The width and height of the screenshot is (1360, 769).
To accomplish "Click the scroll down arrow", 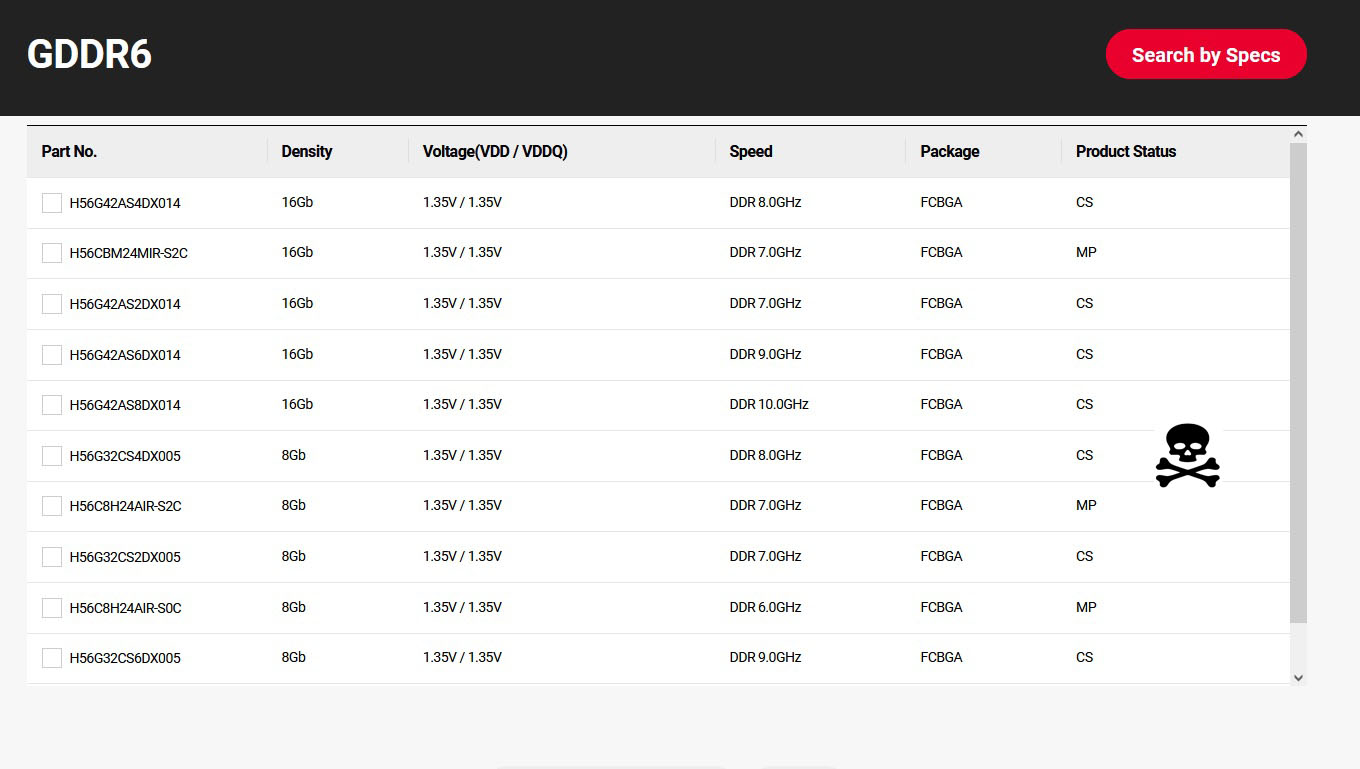I will (1298, 677).
